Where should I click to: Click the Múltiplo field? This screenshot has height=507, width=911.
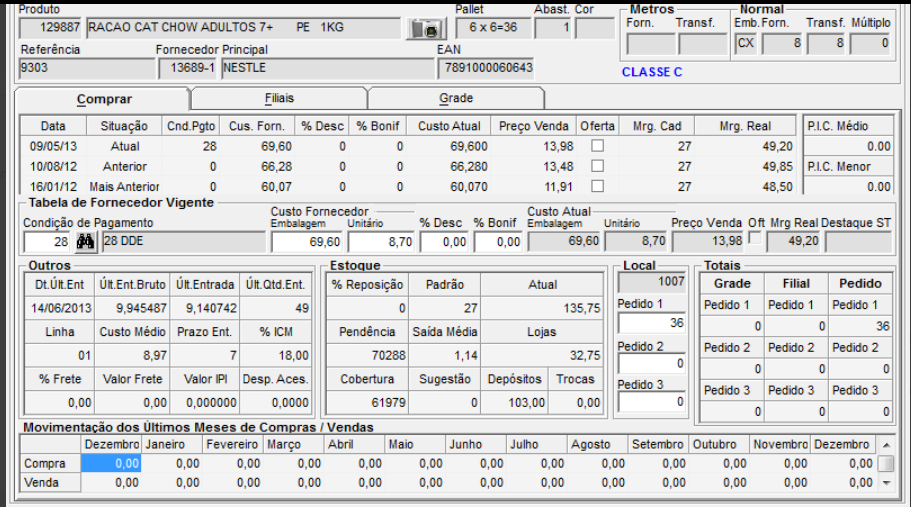(870, 43)
